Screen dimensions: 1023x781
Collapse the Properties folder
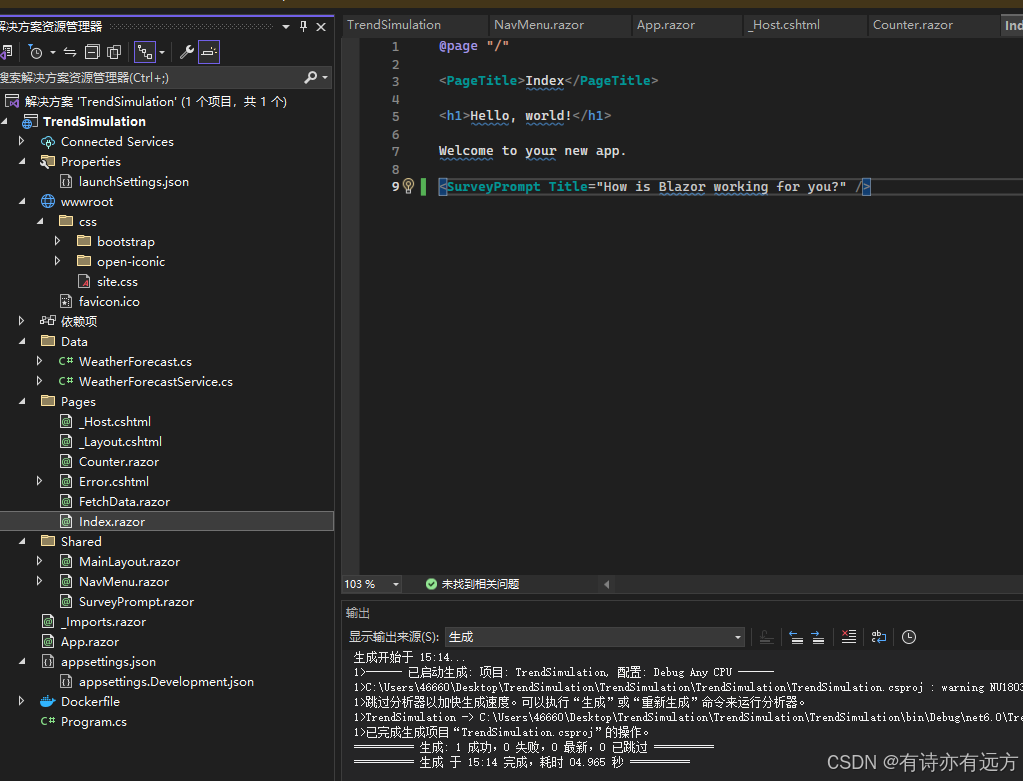(x=23, y=161)
